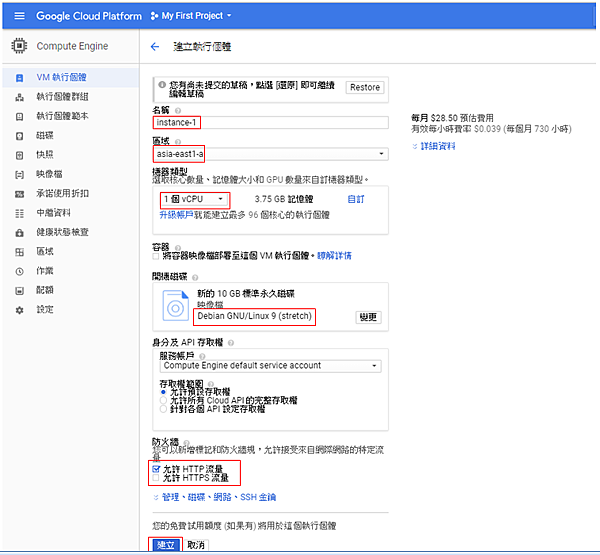Click the Google Cloud Platform logo text
Viewport: 600px width, 555px height.
point(89,16)
